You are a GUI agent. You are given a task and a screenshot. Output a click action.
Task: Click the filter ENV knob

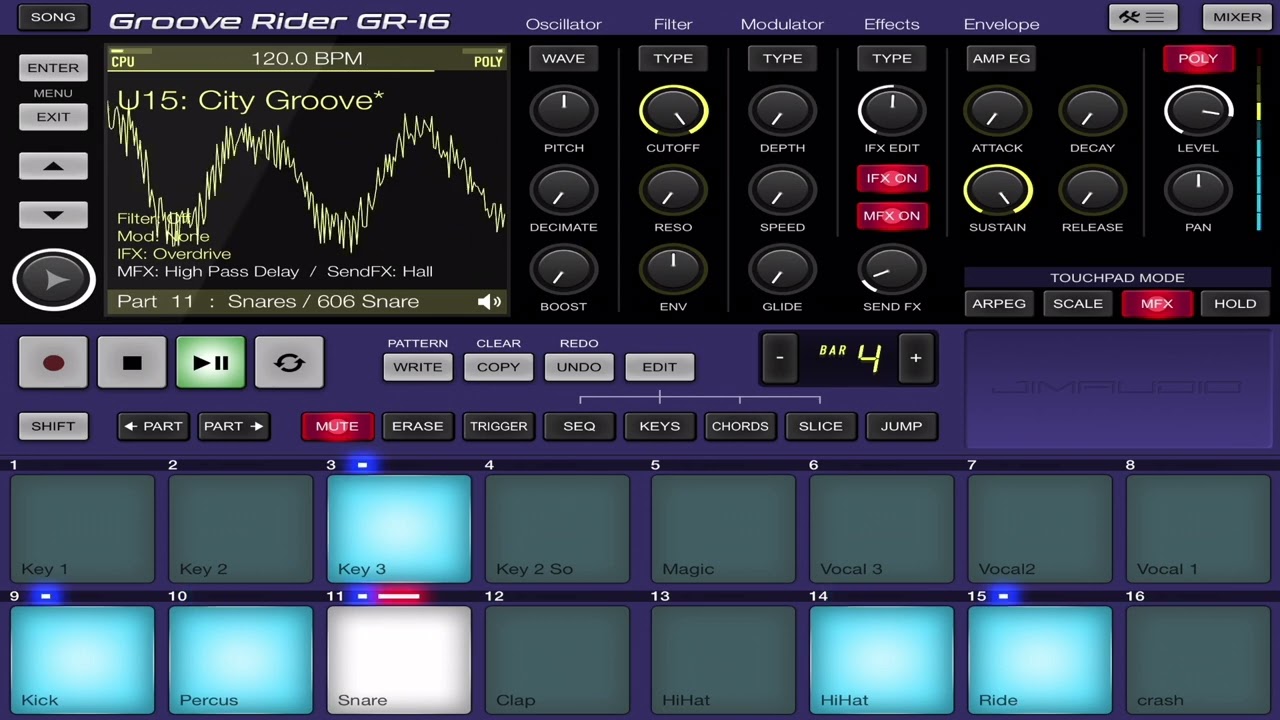coord(673,269)
